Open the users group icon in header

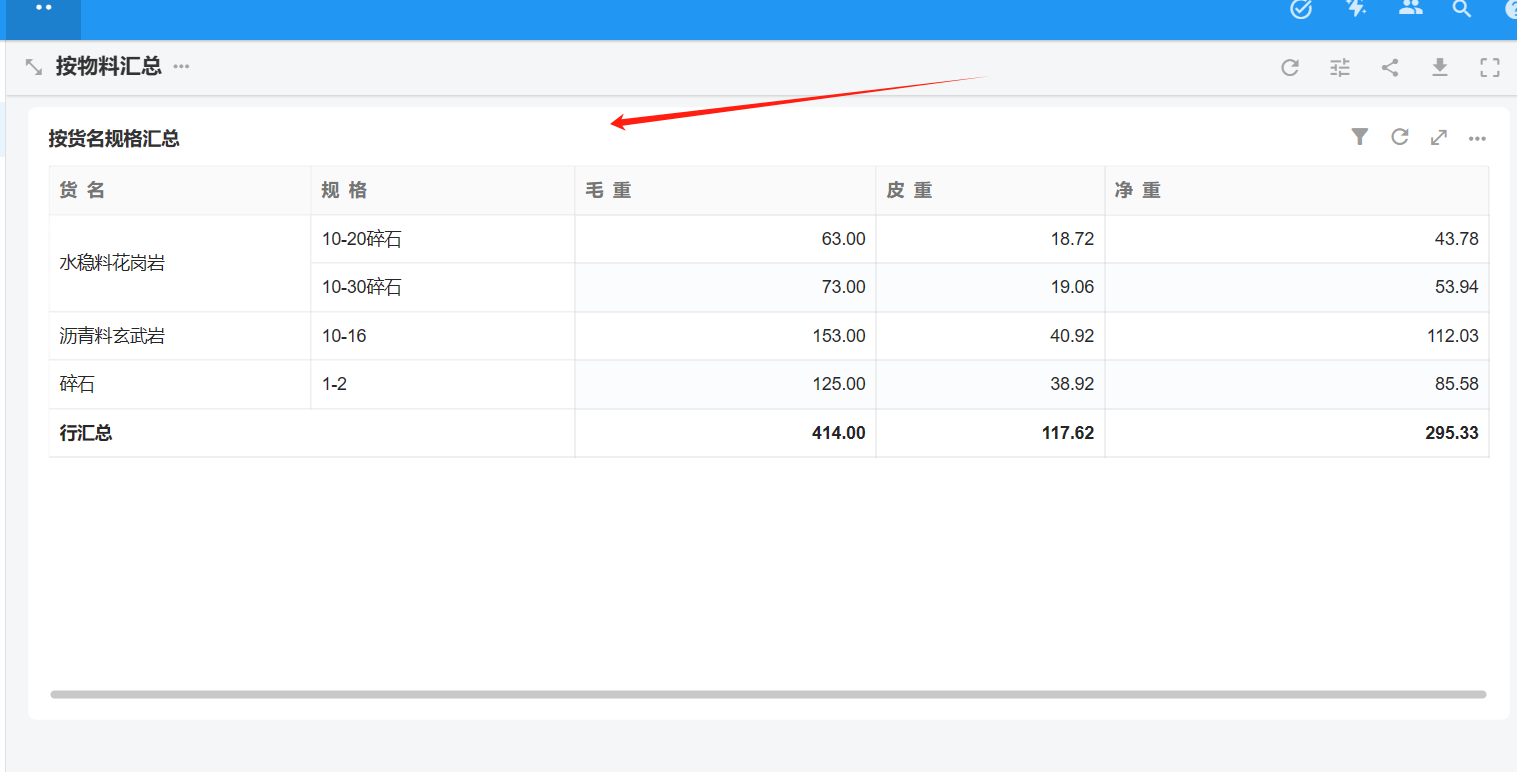pos(1410,9)
